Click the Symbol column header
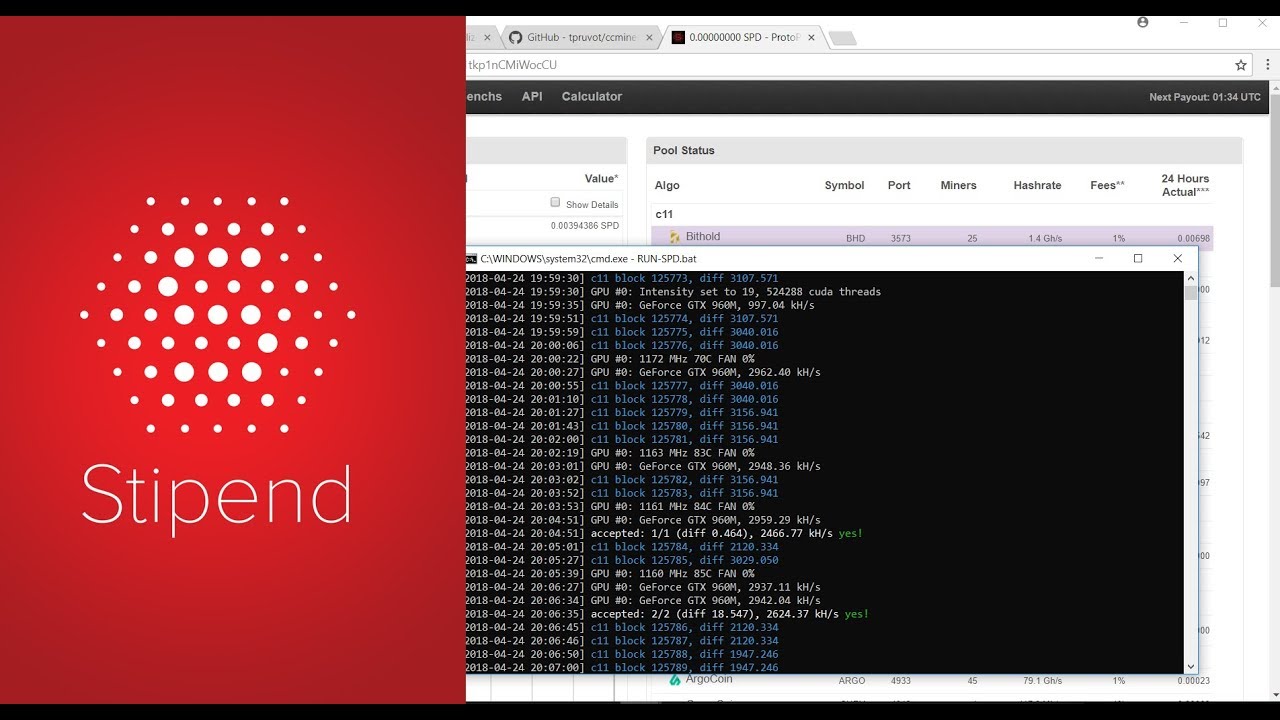The height and width of the screenshot is (720, 1280). 844,186
